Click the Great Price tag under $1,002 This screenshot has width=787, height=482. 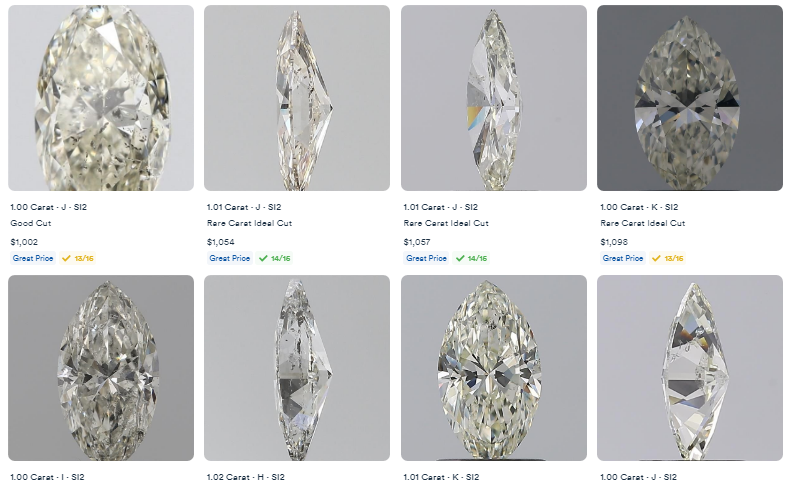click(33, 258)
